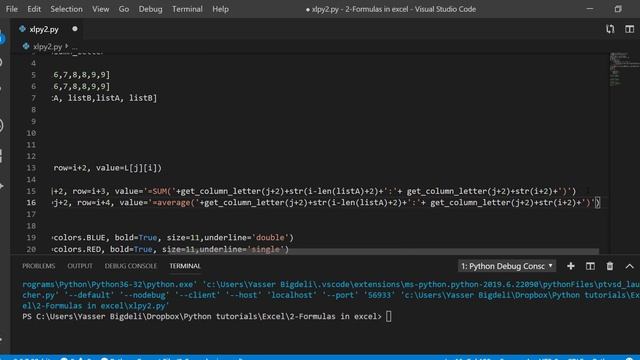Open the Help menu
The image size is (640, 360).
coord(220,9)
